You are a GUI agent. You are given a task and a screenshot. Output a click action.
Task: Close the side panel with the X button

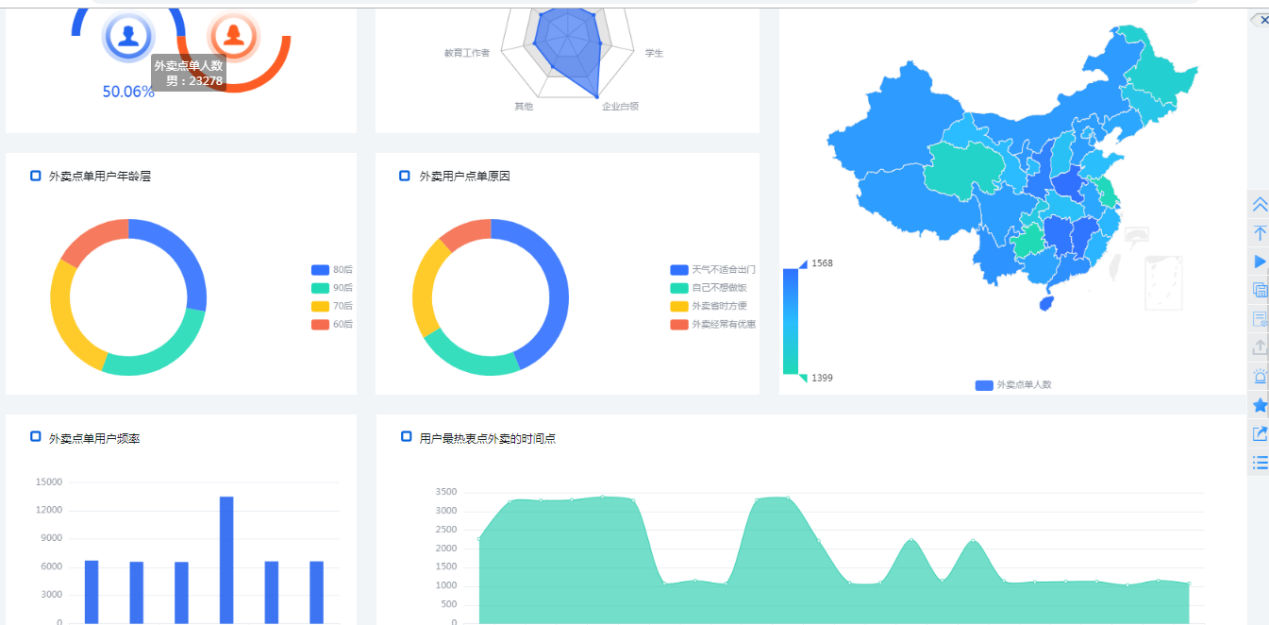point(1264,20)
